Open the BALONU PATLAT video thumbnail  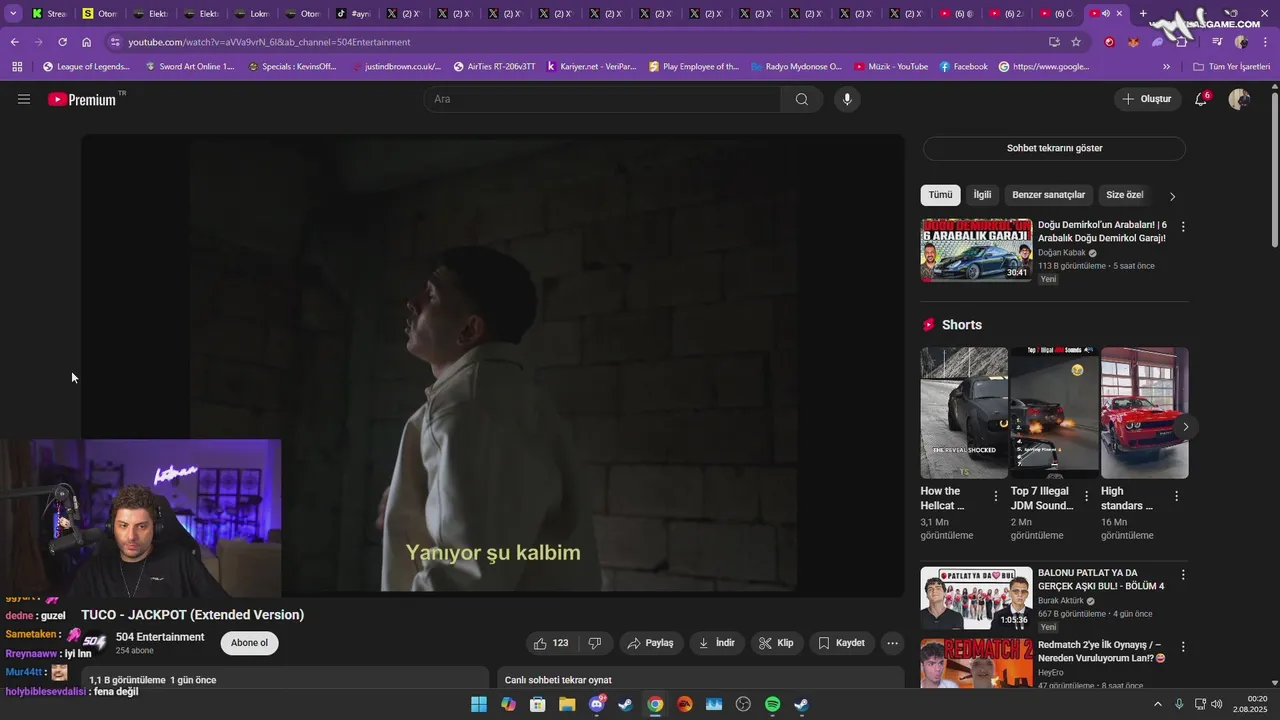pyautogui.click(x=976, y=598)
